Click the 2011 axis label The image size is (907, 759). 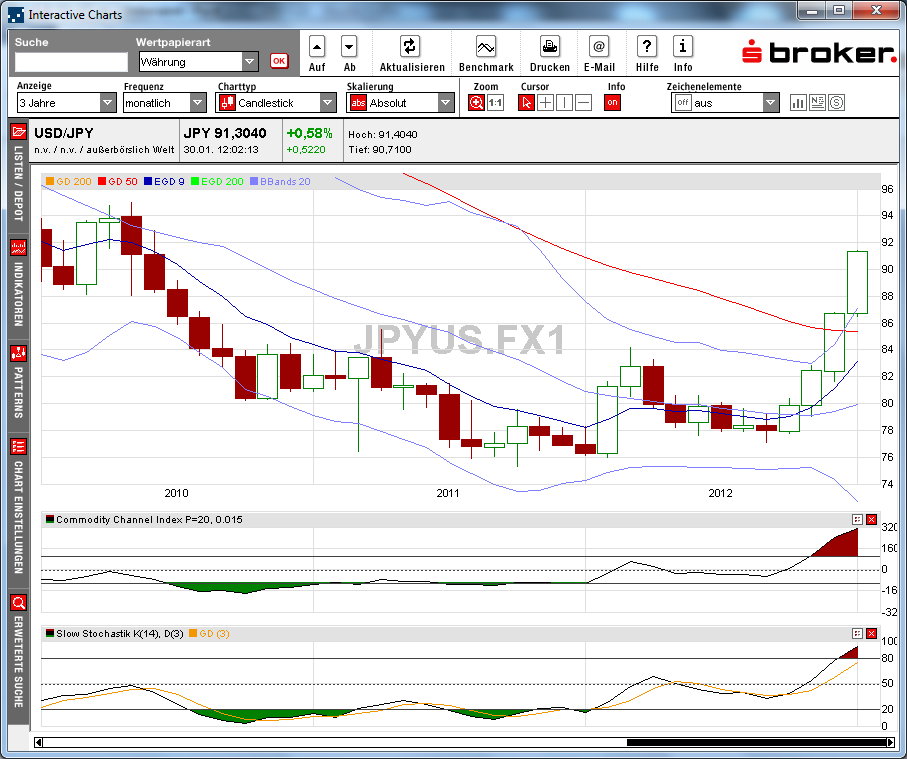tap(448, 493)
